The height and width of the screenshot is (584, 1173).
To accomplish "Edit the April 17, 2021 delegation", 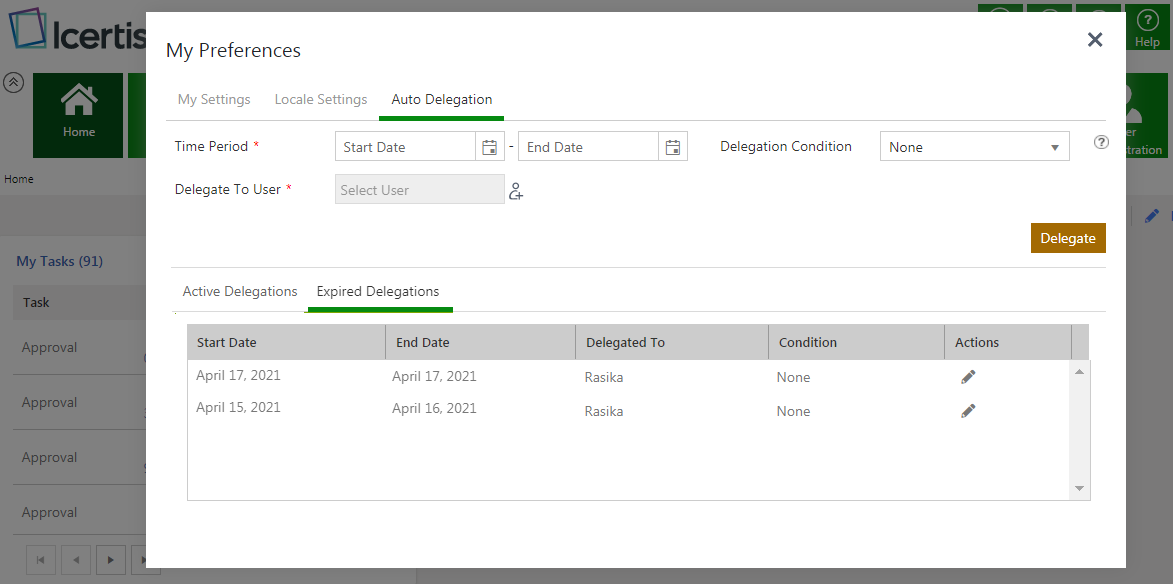I will [968, 377].
